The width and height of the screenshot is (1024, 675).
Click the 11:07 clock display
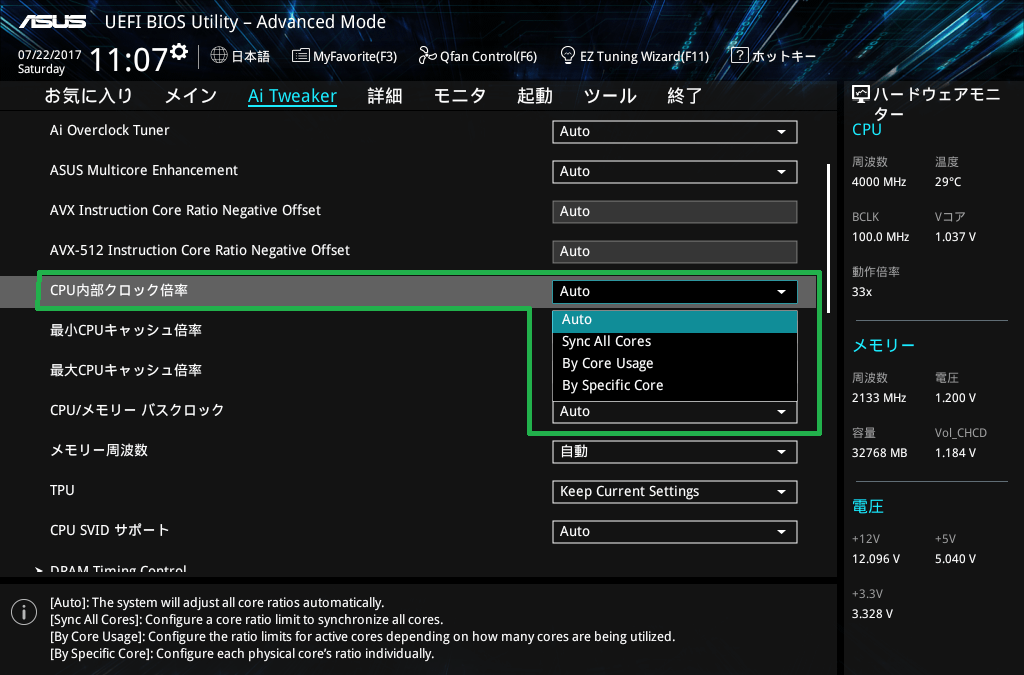[129, 59]
